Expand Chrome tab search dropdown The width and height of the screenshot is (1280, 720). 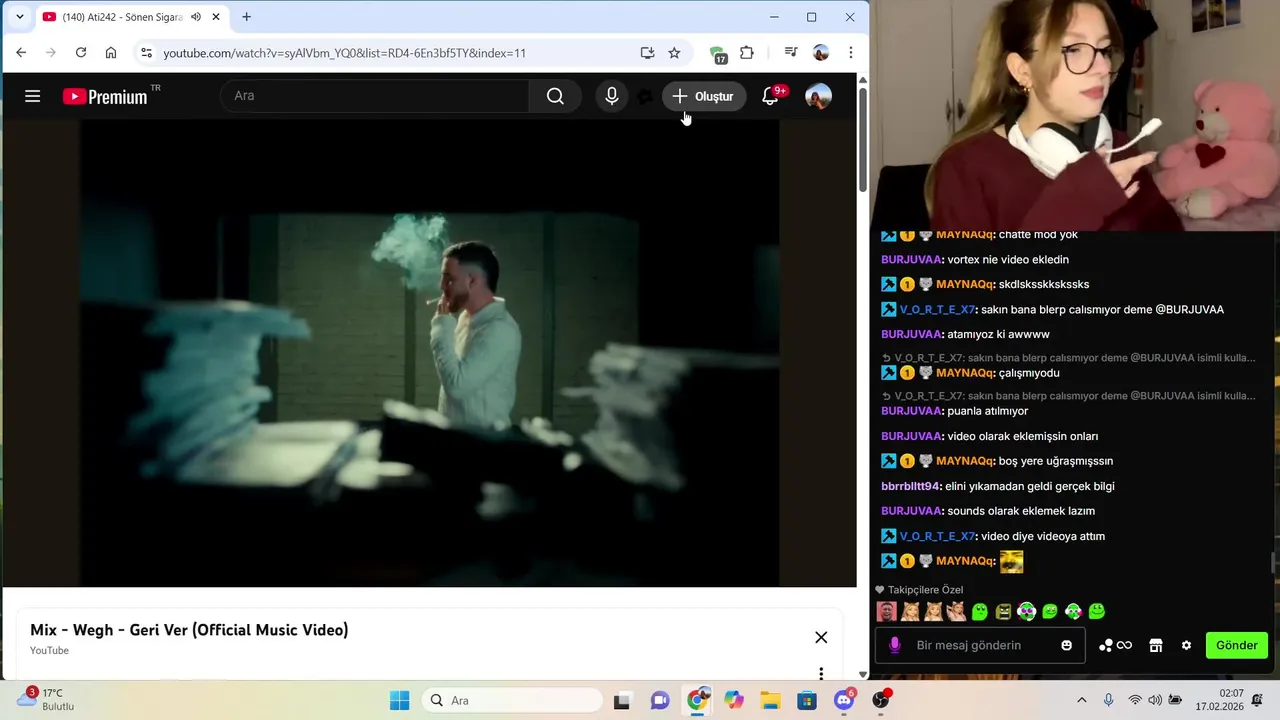click(19, 17)
